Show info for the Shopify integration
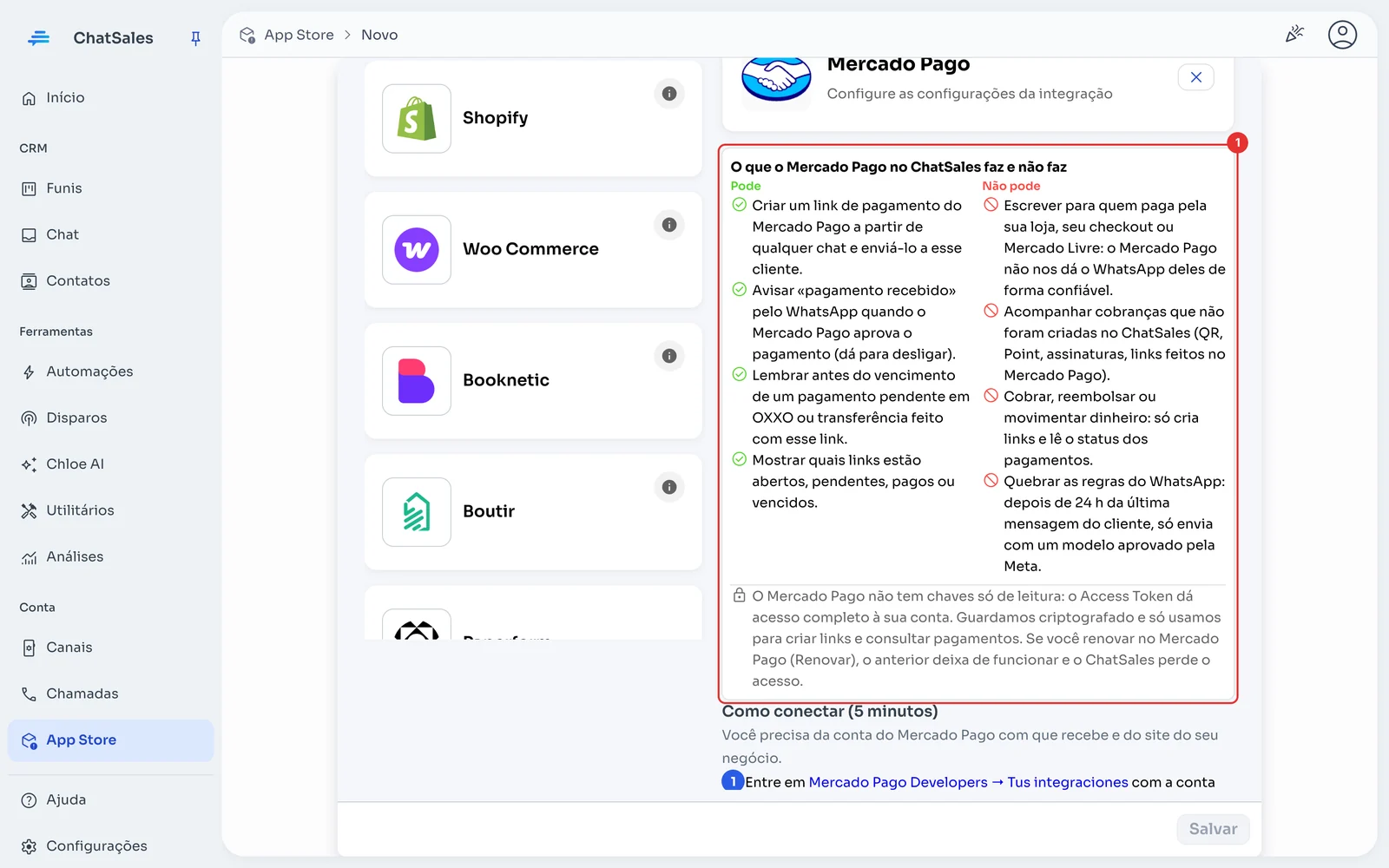This screenshot has width=1389, height=868. [669, 94]
